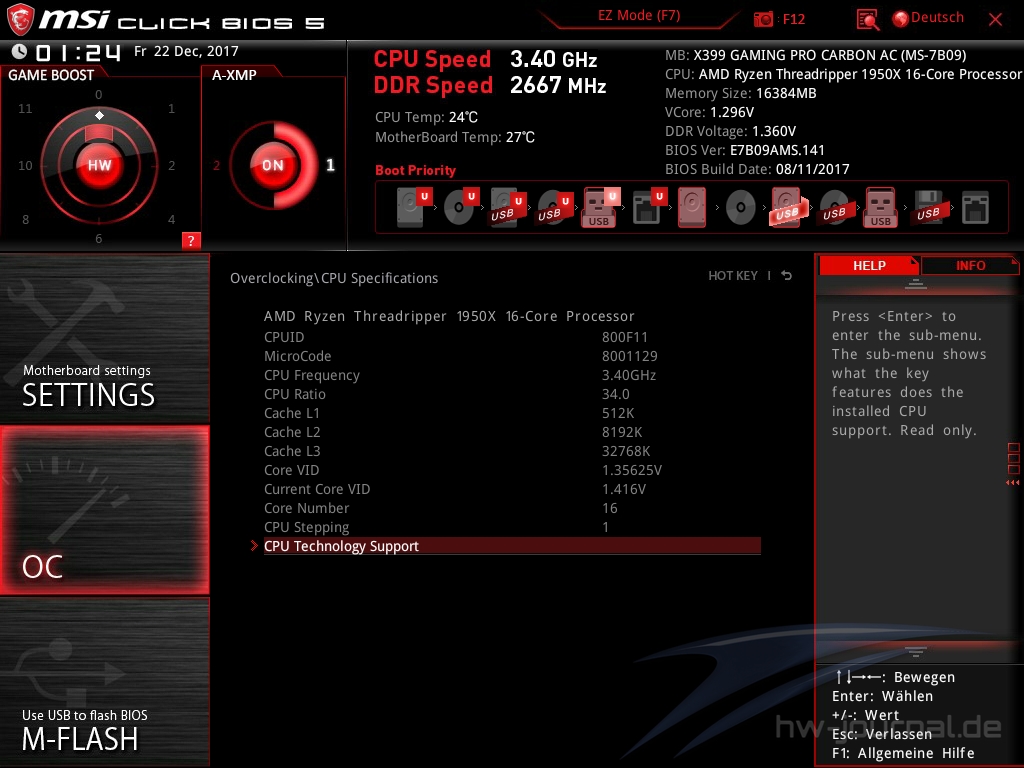
Task: Click the F12 screenshot label
Action: click(x=793, y=19)
